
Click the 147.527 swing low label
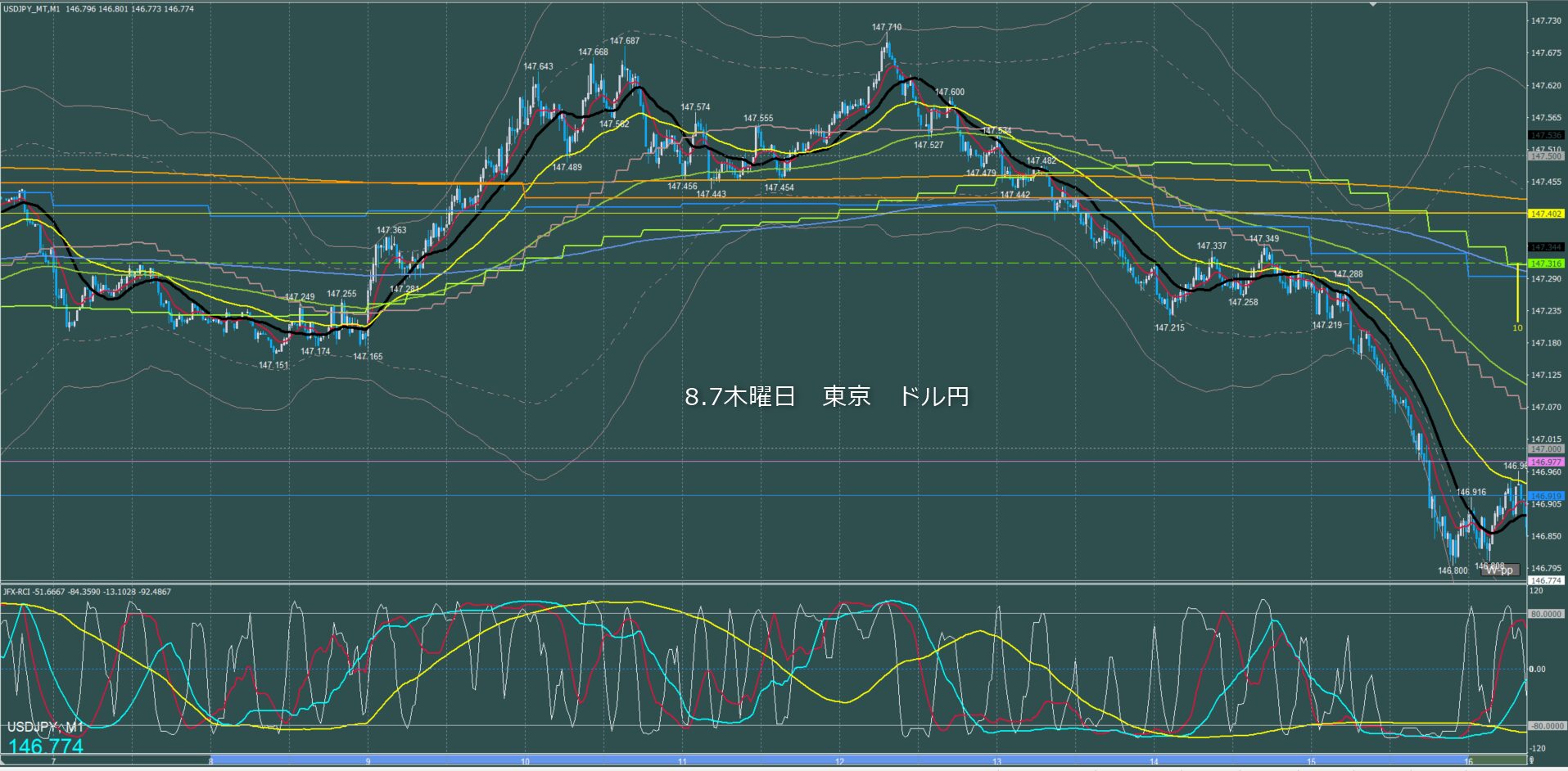coord(929,146)
